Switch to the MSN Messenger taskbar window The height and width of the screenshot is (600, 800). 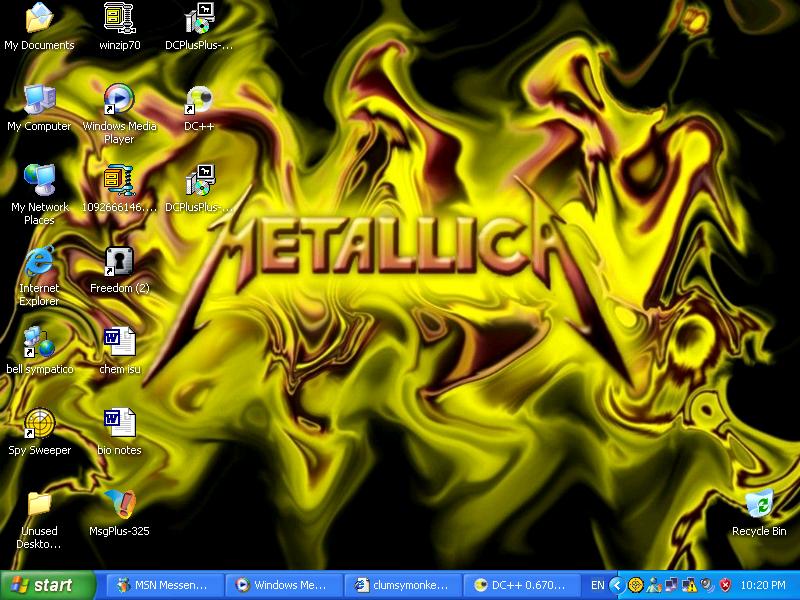[165, 585]
